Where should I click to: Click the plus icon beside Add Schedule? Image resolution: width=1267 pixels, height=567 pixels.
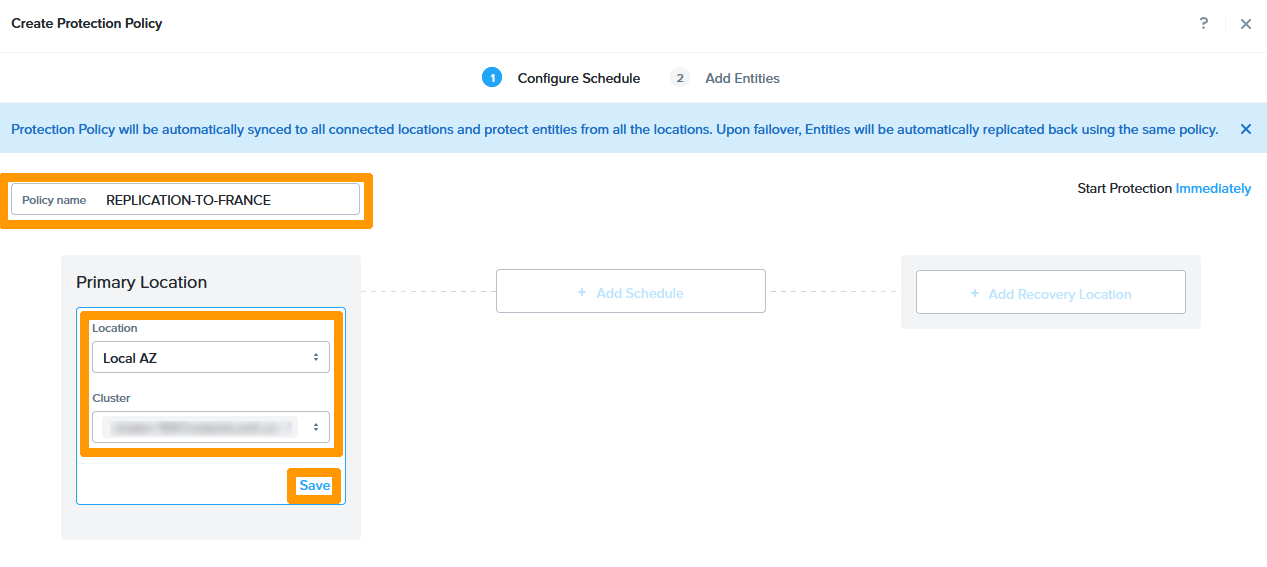[582, 293]
